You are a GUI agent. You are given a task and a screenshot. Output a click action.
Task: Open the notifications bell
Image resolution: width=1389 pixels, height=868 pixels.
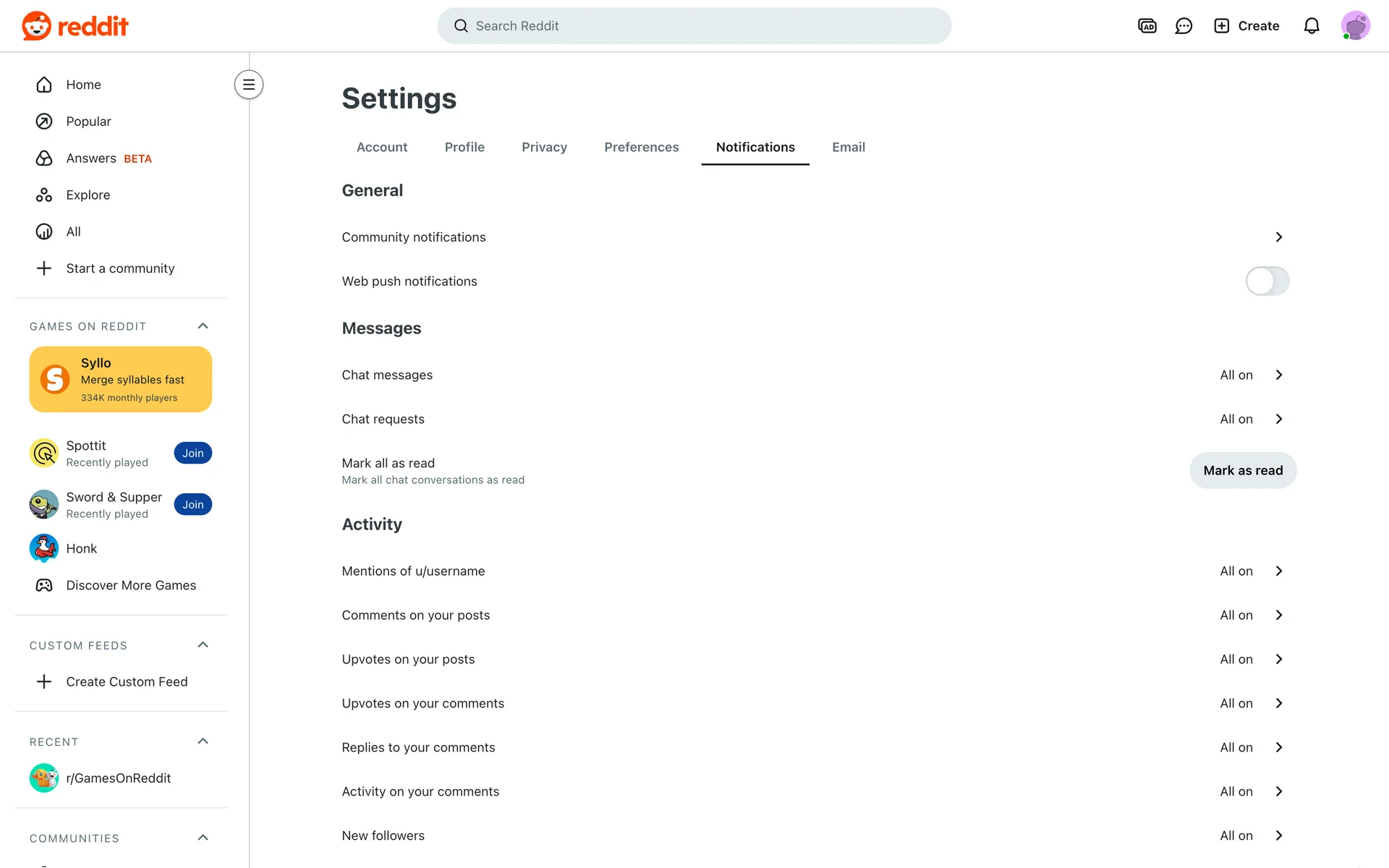point(1312,26)
